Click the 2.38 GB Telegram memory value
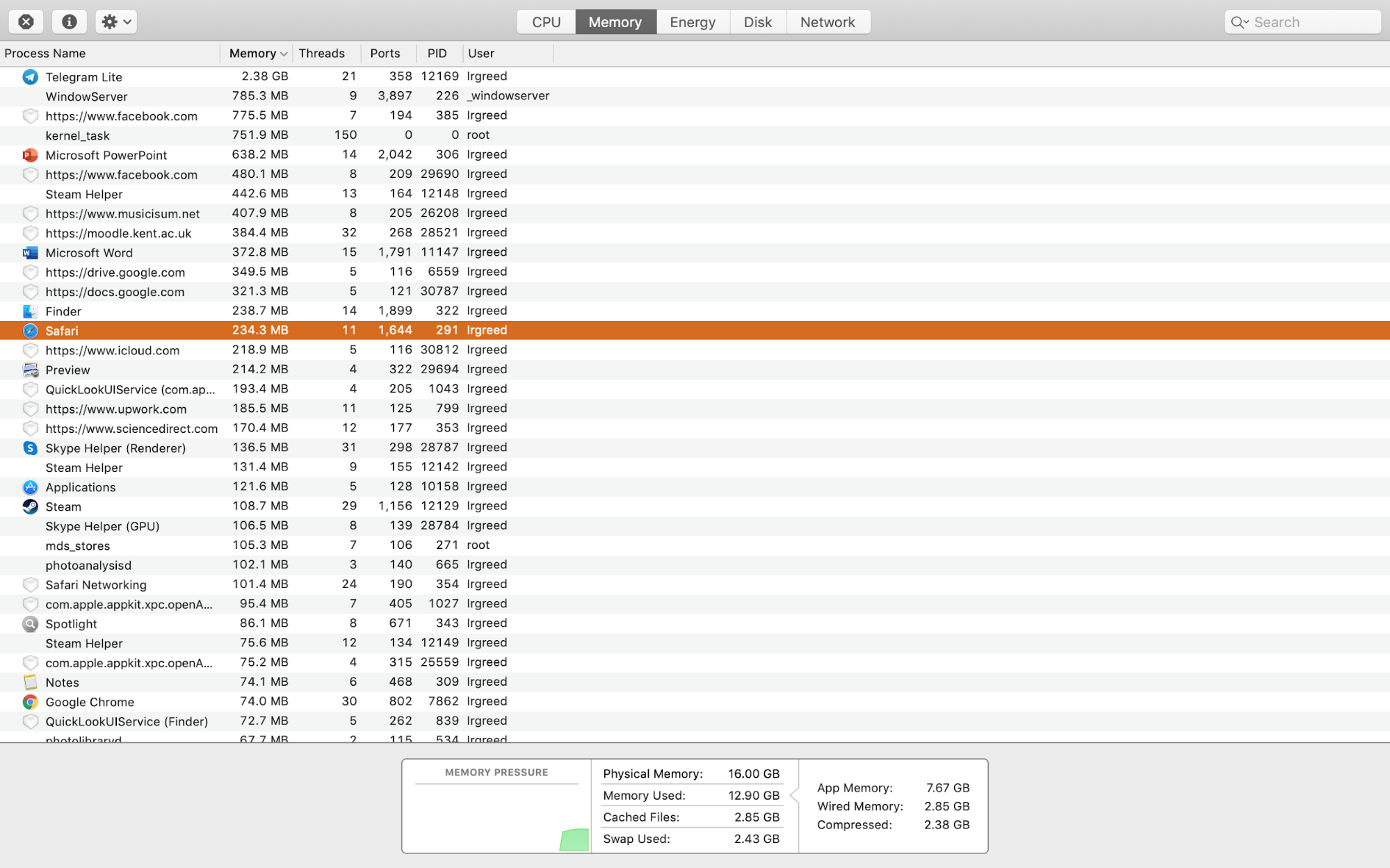Image resolution: width=1390 pixels, height=868 pixels. [x=265, y=76]
